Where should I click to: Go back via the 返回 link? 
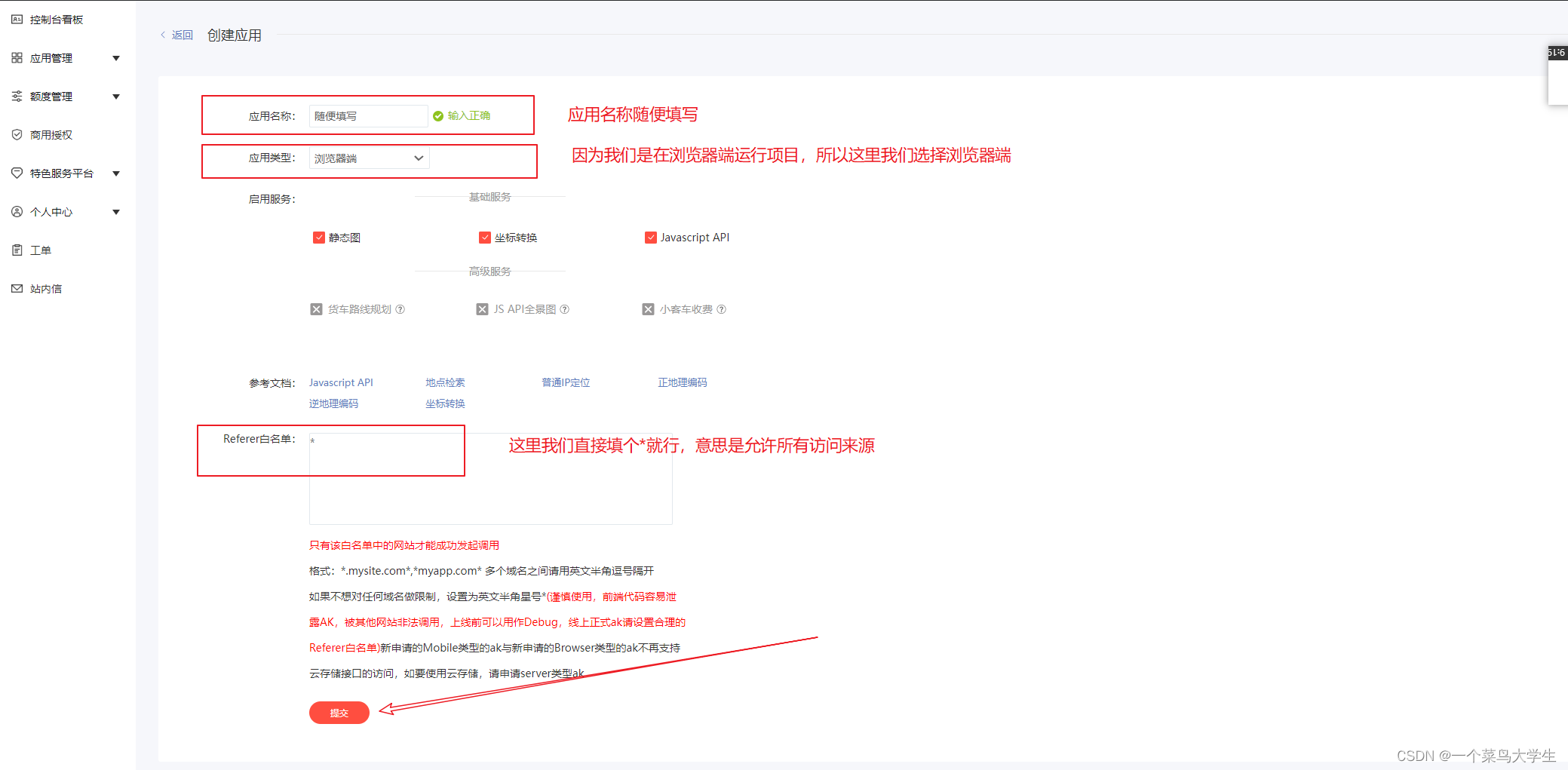[183, 35]
